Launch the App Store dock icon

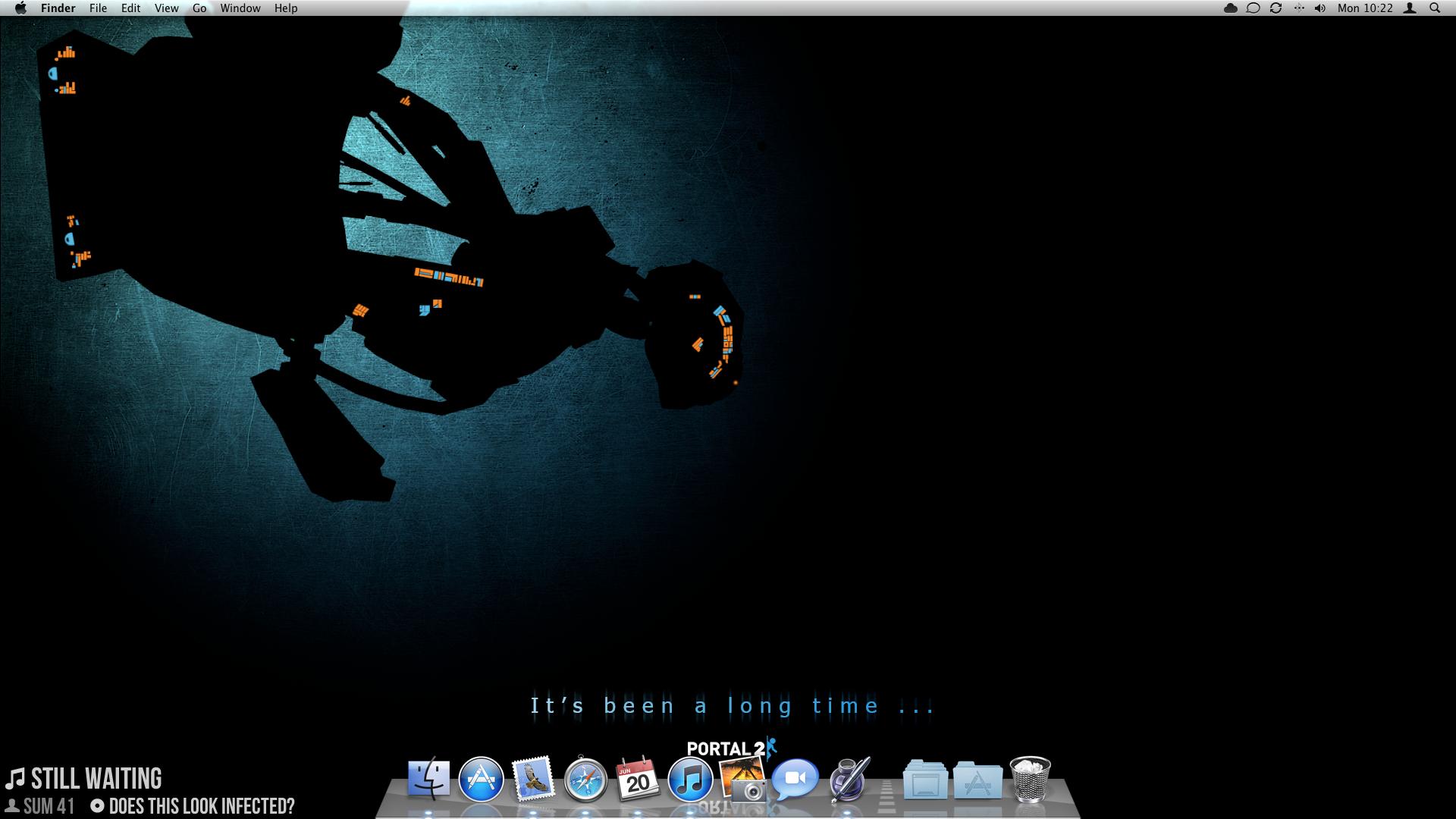[481, 780]
